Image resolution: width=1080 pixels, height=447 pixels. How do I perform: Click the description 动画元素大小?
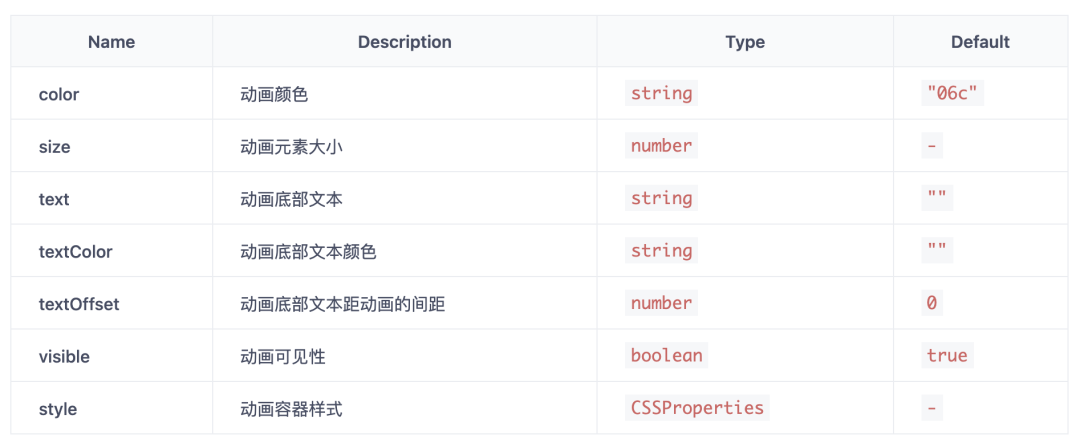[x=291, y=147]
